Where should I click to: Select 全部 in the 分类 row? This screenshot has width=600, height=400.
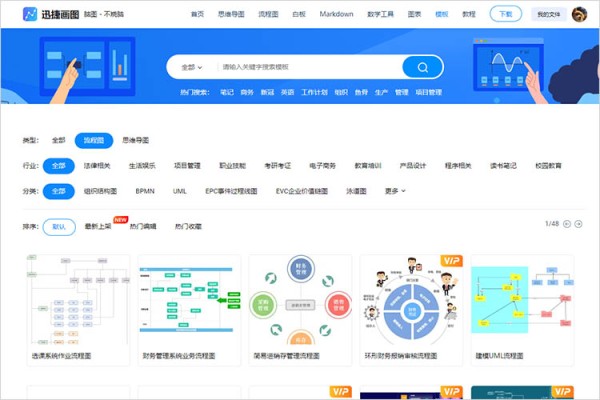click(x=59, y=191)
